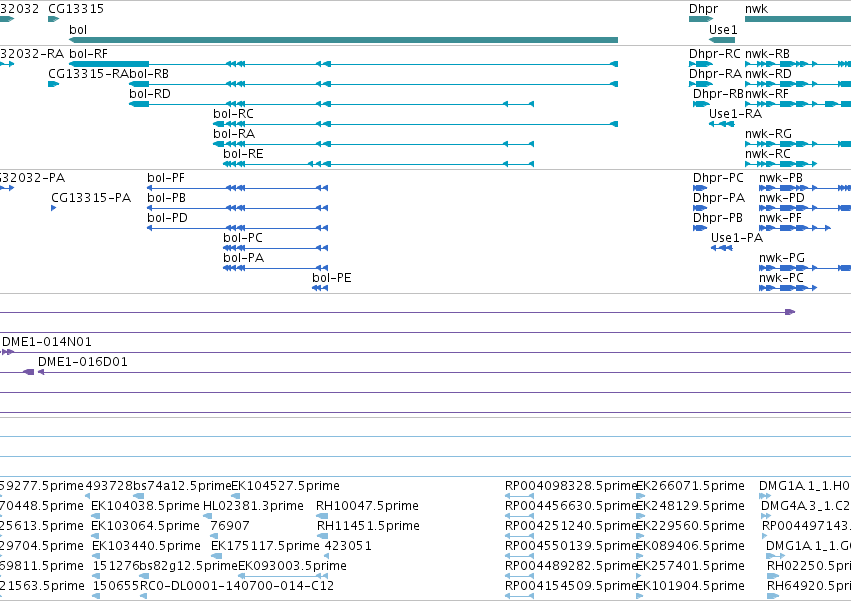Screen dimensions: 851x601
Task: Click nwk-PC protein label
Action: click(781, 279)
